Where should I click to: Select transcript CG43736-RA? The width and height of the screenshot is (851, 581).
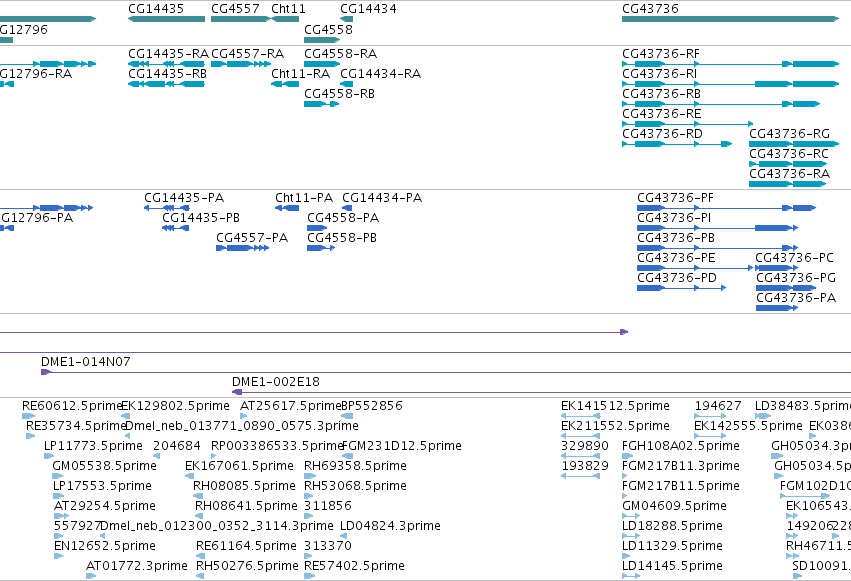tap(789, 174)
